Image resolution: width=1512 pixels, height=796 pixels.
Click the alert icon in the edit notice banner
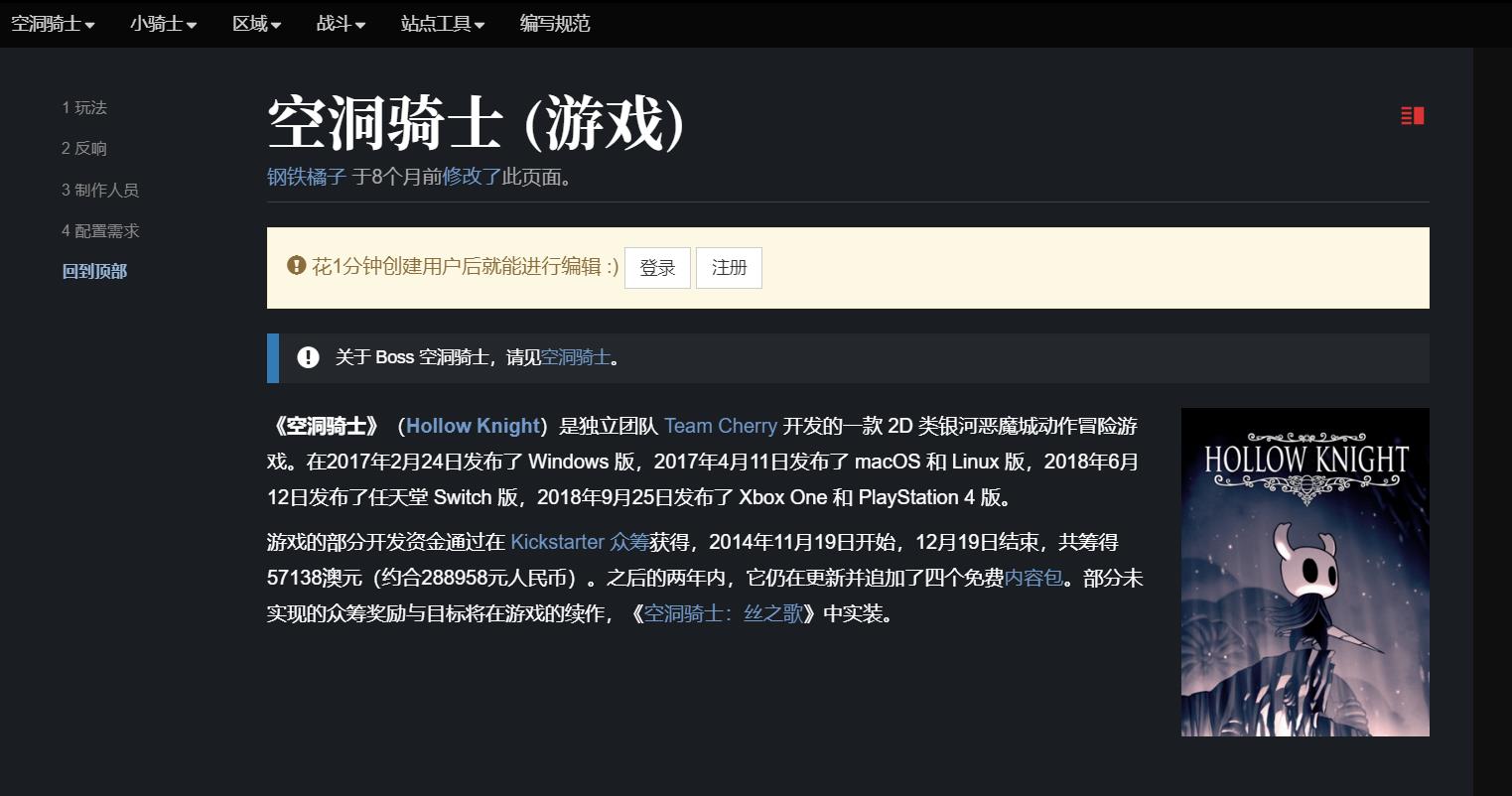point(295,265)
